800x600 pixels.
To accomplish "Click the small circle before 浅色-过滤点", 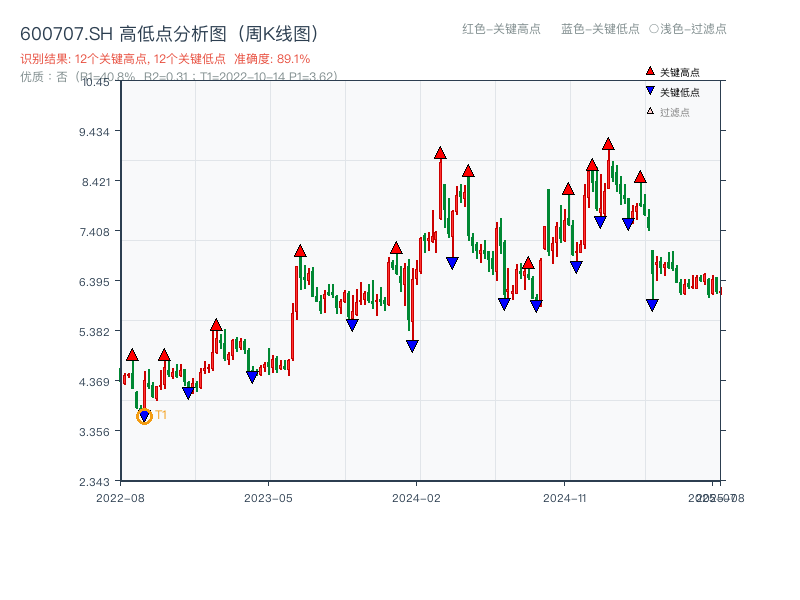I will (653, 29).
